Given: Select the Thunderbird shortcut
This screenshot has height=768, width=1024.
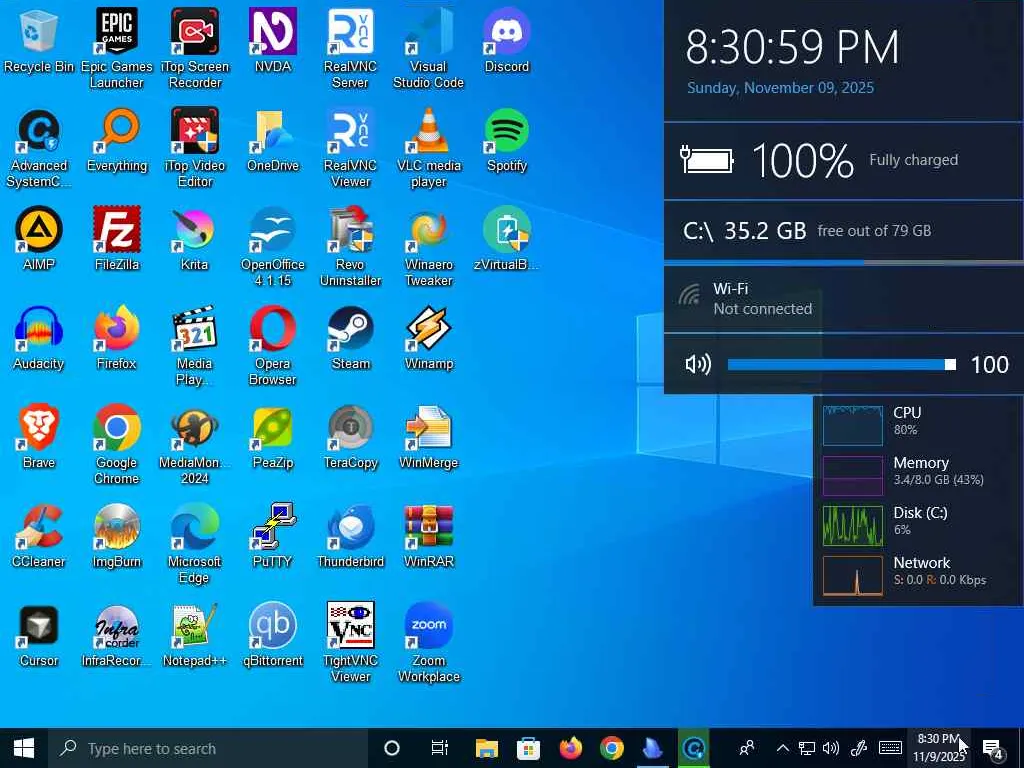Looking at the screenshot, I should pyautogui.click(x=351, y=536).
